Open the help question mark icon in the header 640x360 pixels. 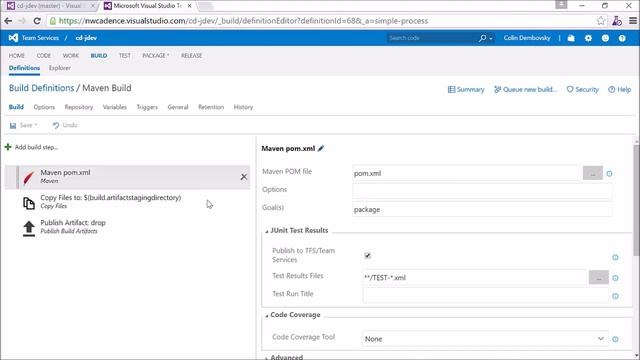622,38
